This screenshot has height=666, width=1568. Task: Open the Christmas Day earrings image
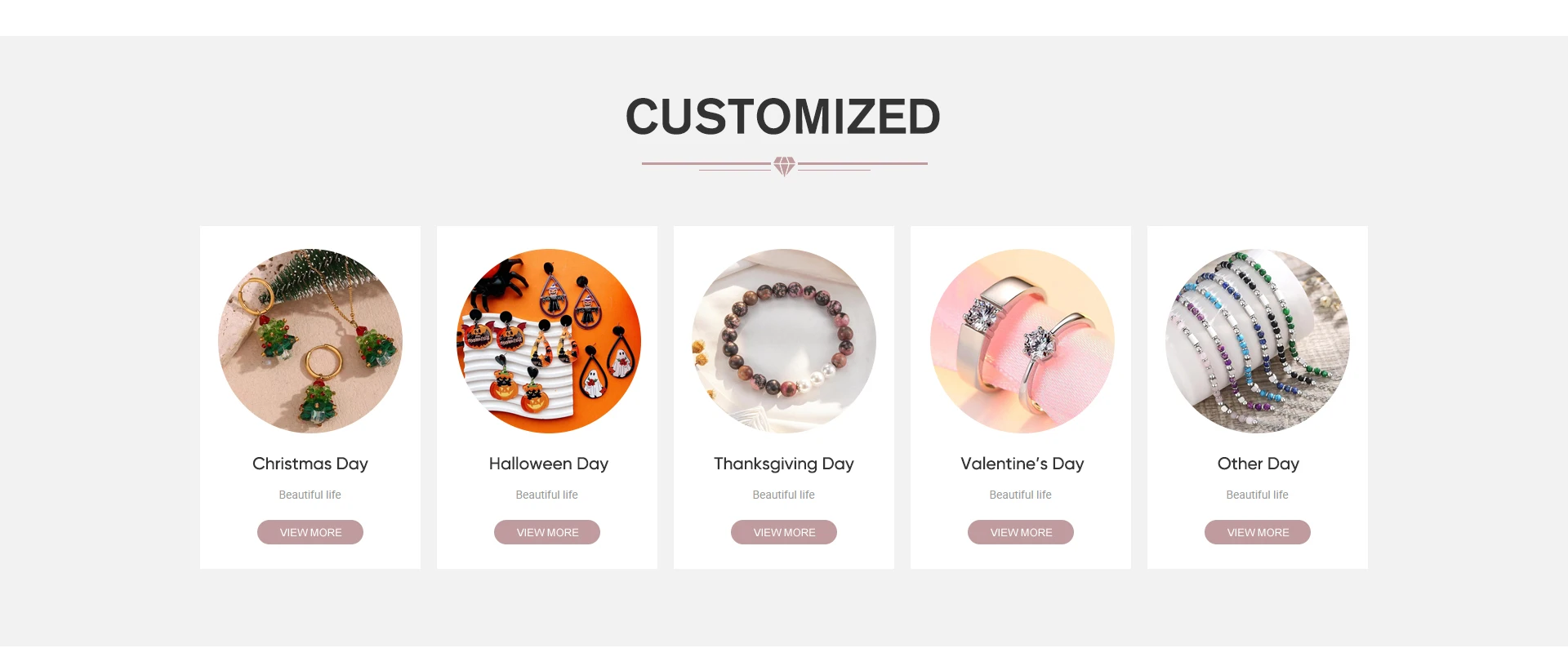310,341
